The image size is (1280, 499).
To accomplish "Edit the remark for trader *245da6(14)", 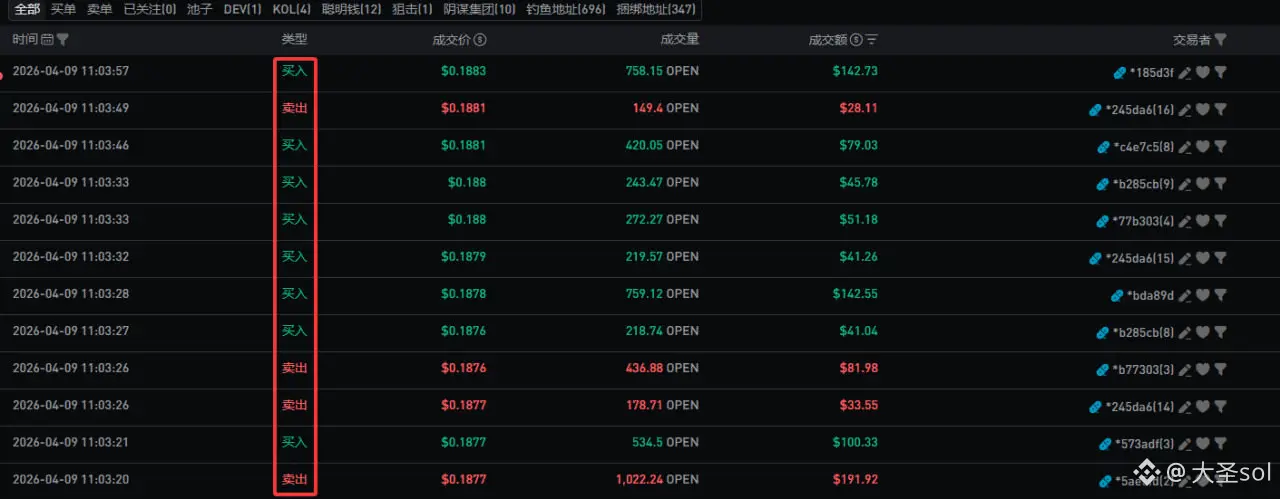I will tap(1185, 406).
